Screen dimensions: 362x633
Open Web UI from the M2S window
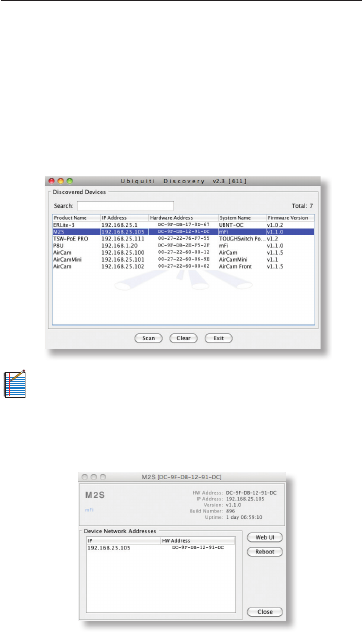[x=265, y=537]
